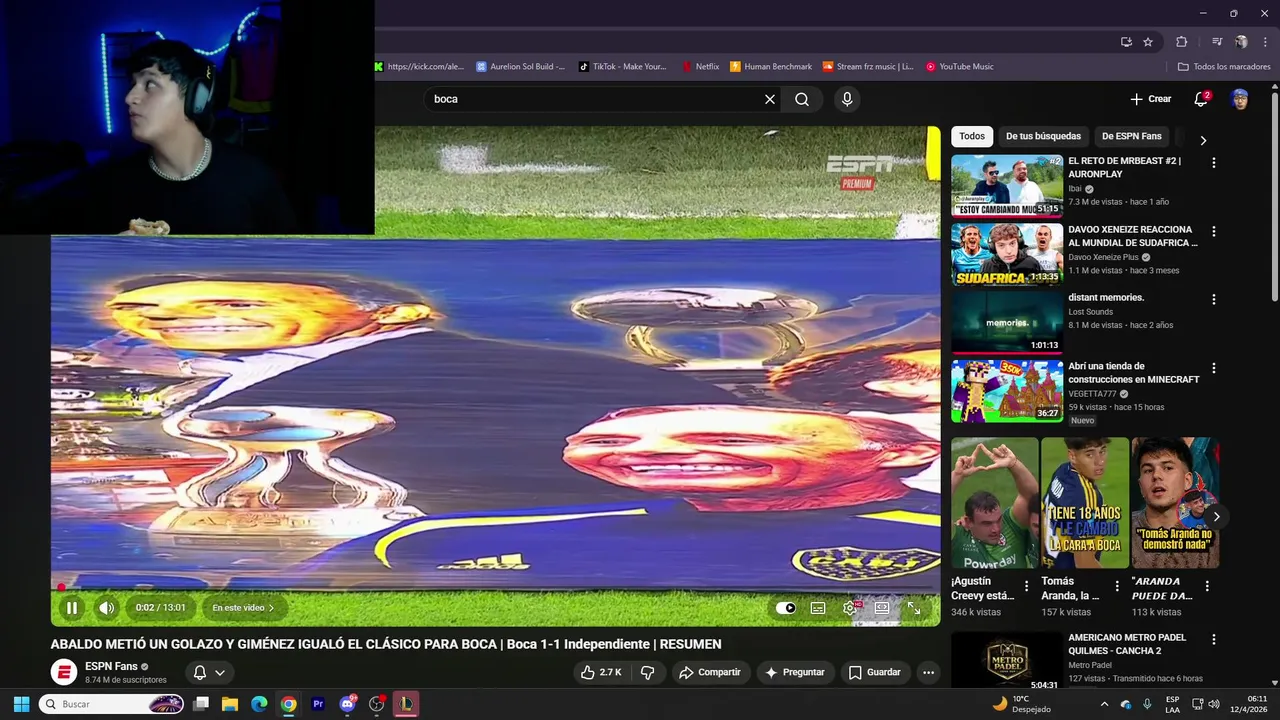The image size is (1280, 720).
Task: Open the Minecraft tienda video thumbnail
Action: click(x=1007, y=391)
